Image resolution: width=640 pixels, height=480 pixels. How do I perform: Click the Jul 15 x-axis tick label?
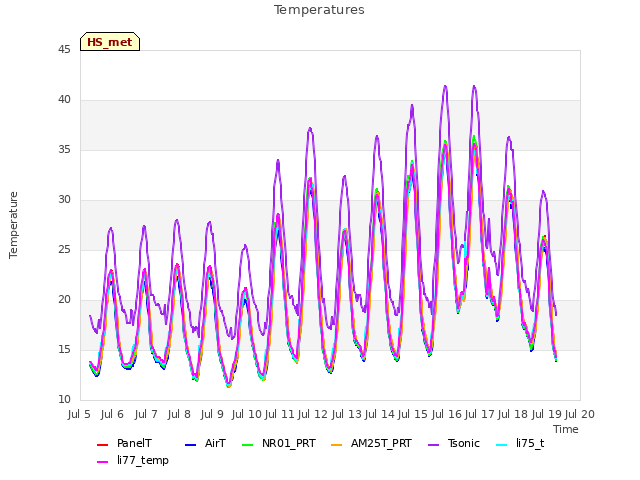coord(413,414)
